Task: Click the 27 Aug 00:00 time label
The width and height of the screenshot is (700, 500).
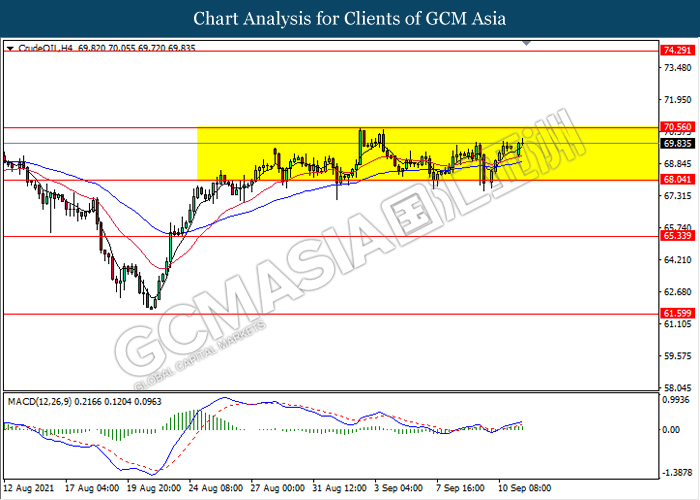Action: [x=278, y=488]
